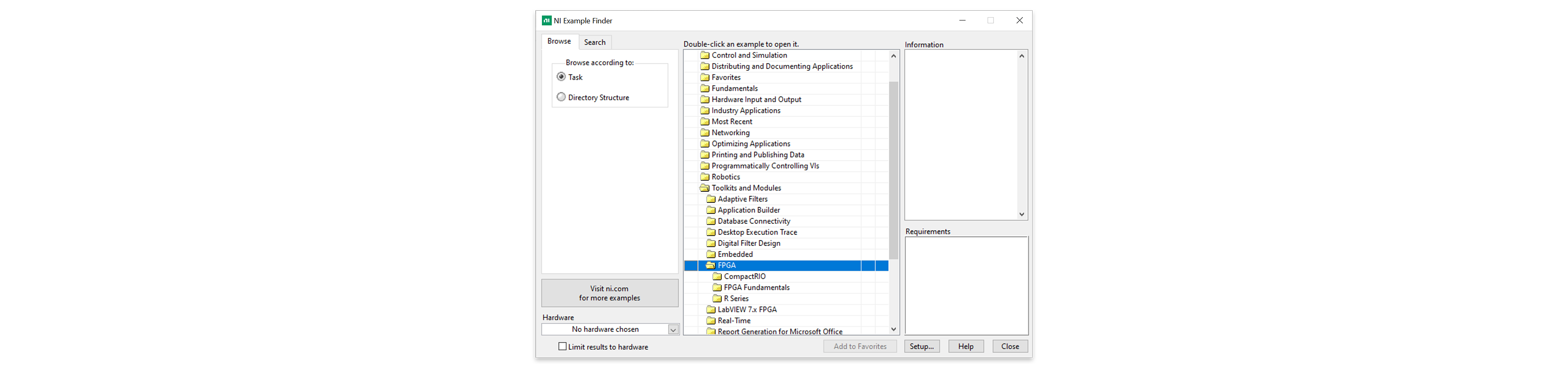The width and height of the screenshot is (1568, 368).
Task: Close the NI Example Finder window
Action: [1020, 20]
